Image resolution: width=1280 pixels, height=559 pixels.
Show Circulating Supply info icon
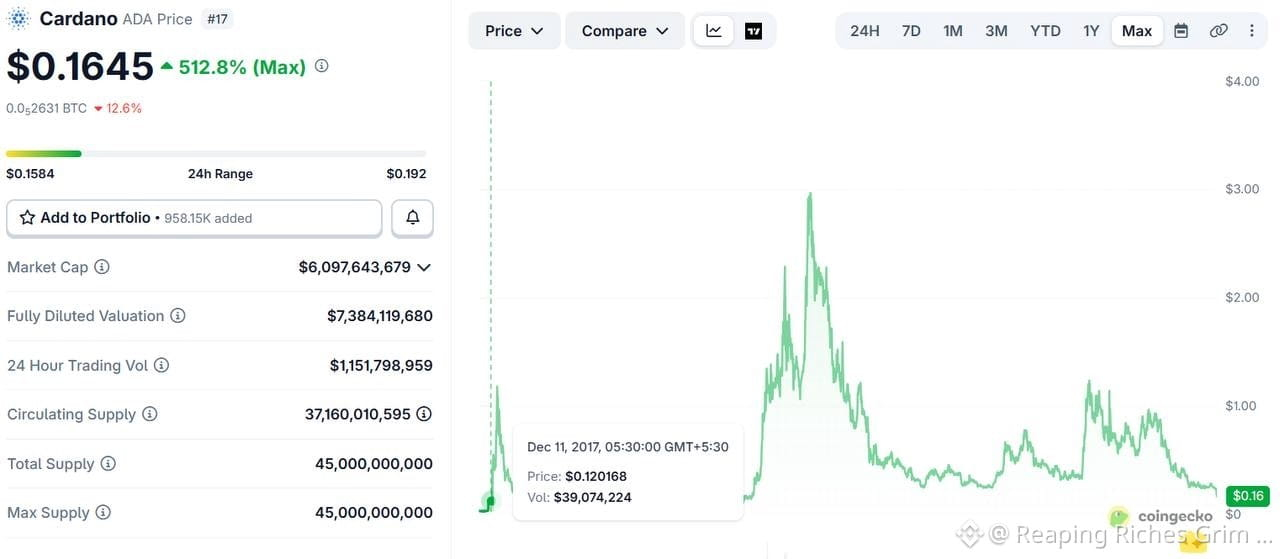149,414
